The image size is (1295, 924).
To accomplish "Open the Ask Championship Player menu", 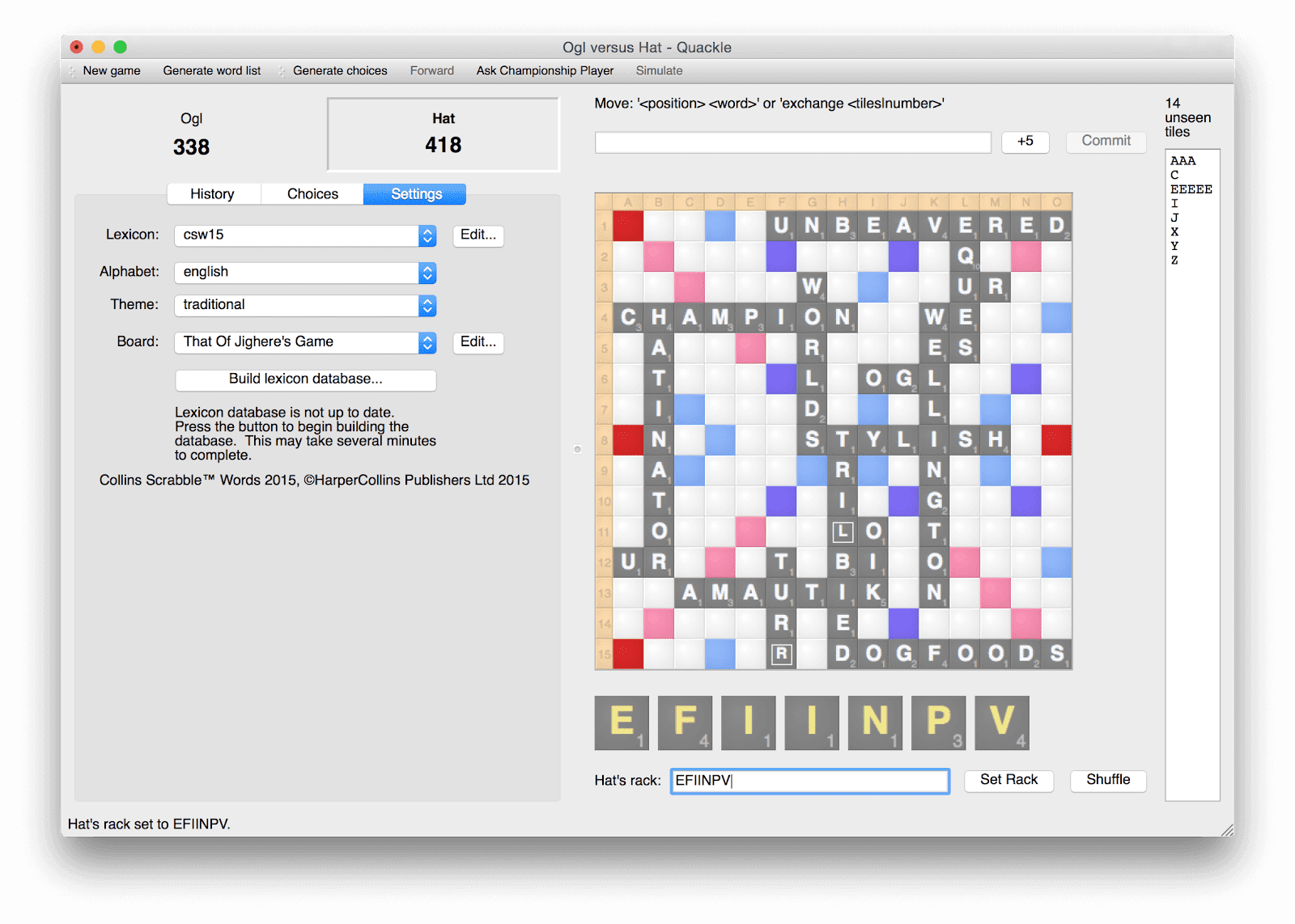I will (x=544, y=70).
